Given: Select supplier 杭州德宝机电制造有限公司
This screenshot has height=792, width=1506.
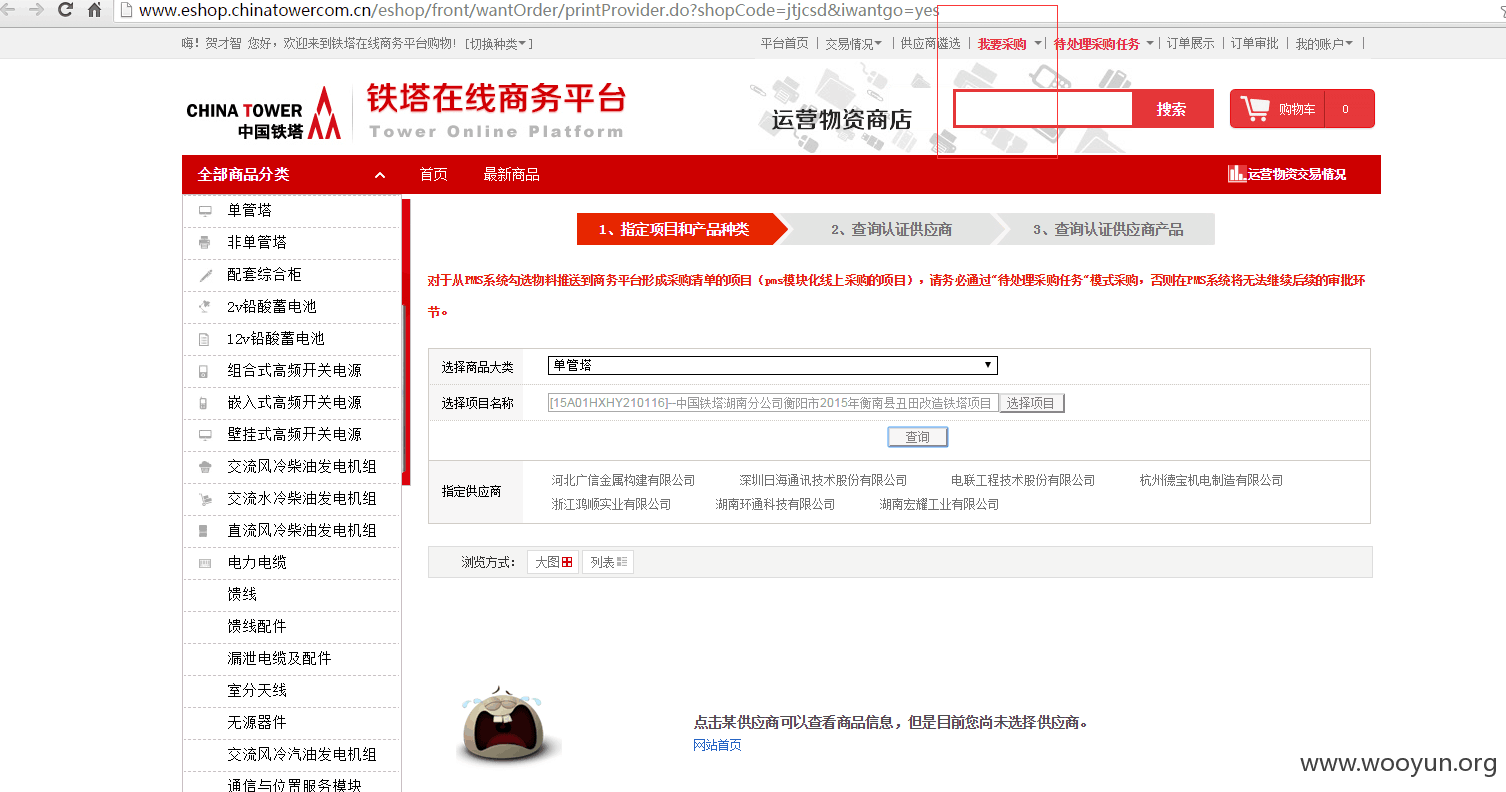Looking at the screenshot, I should [1211, 481].
